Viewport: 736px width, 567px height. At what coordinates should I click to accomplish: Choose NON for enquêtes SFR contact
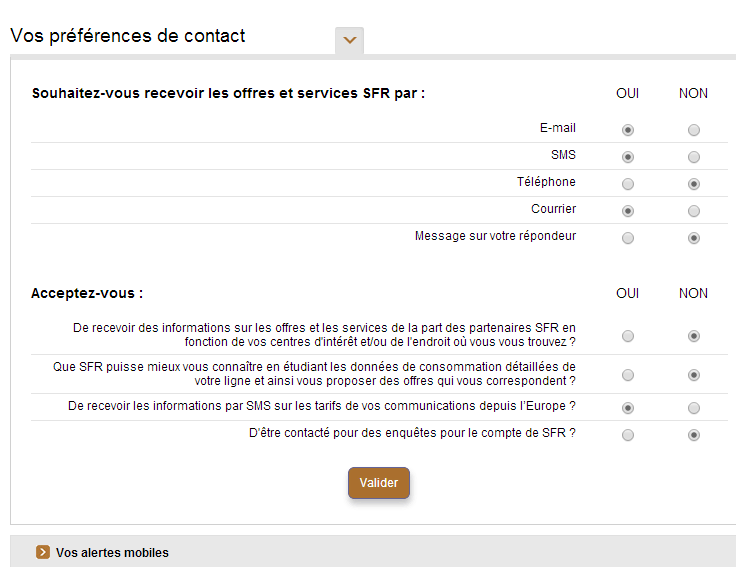[x=694, y=435]
